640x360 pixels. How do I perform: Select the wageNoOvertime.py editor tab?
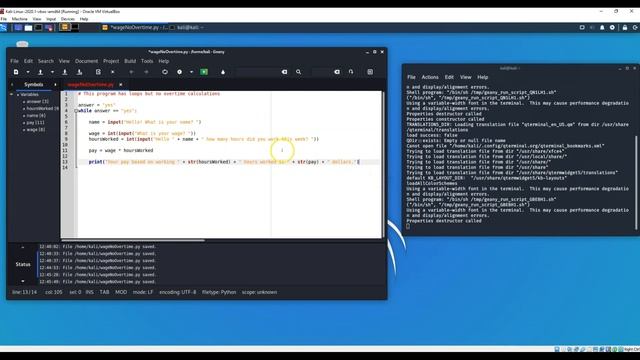tap(91, 84)
